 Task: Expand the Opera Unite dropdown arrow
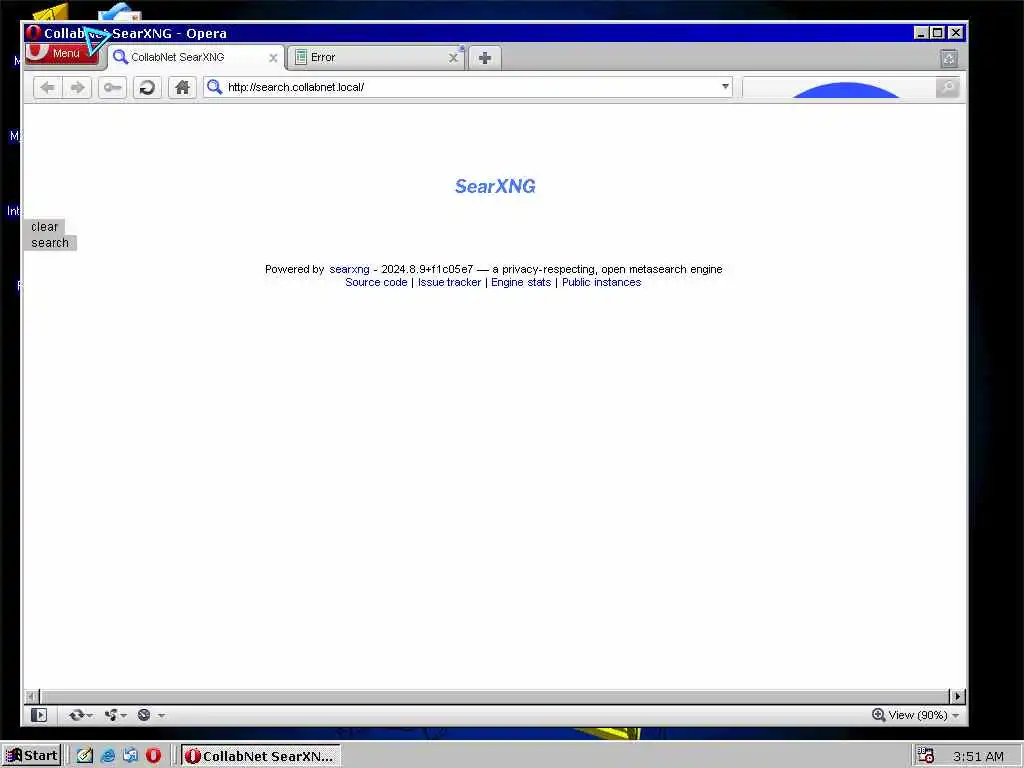123,716
